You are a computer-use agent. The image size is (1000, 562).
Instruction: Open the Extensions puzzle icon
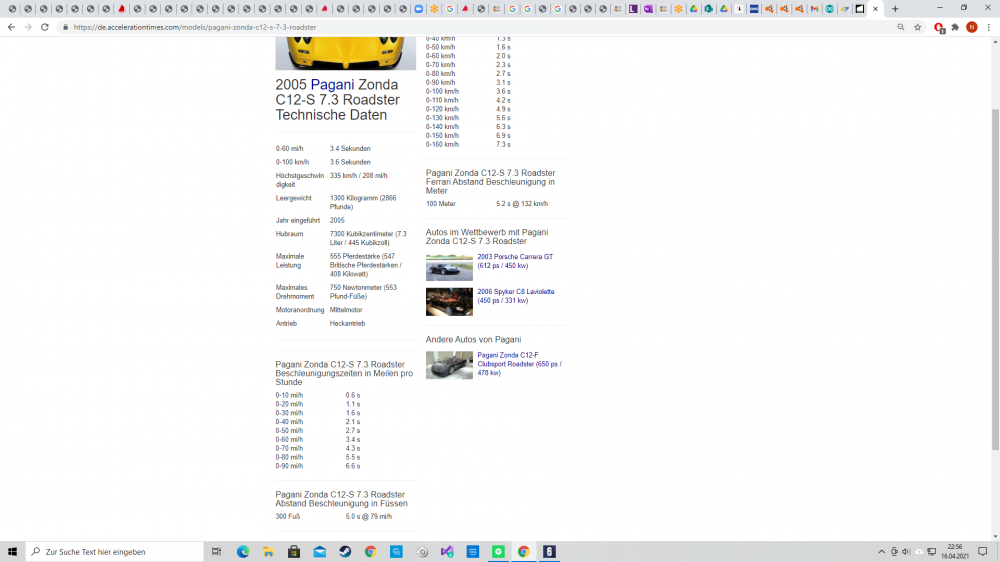pos(955,27)
